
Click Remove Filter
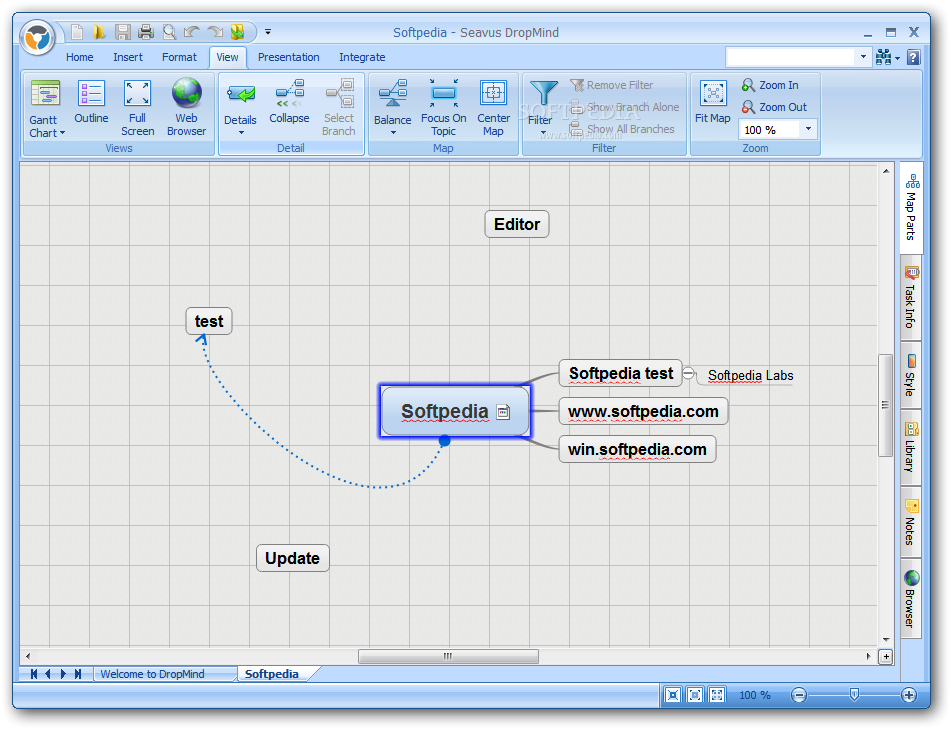[611, 85]
